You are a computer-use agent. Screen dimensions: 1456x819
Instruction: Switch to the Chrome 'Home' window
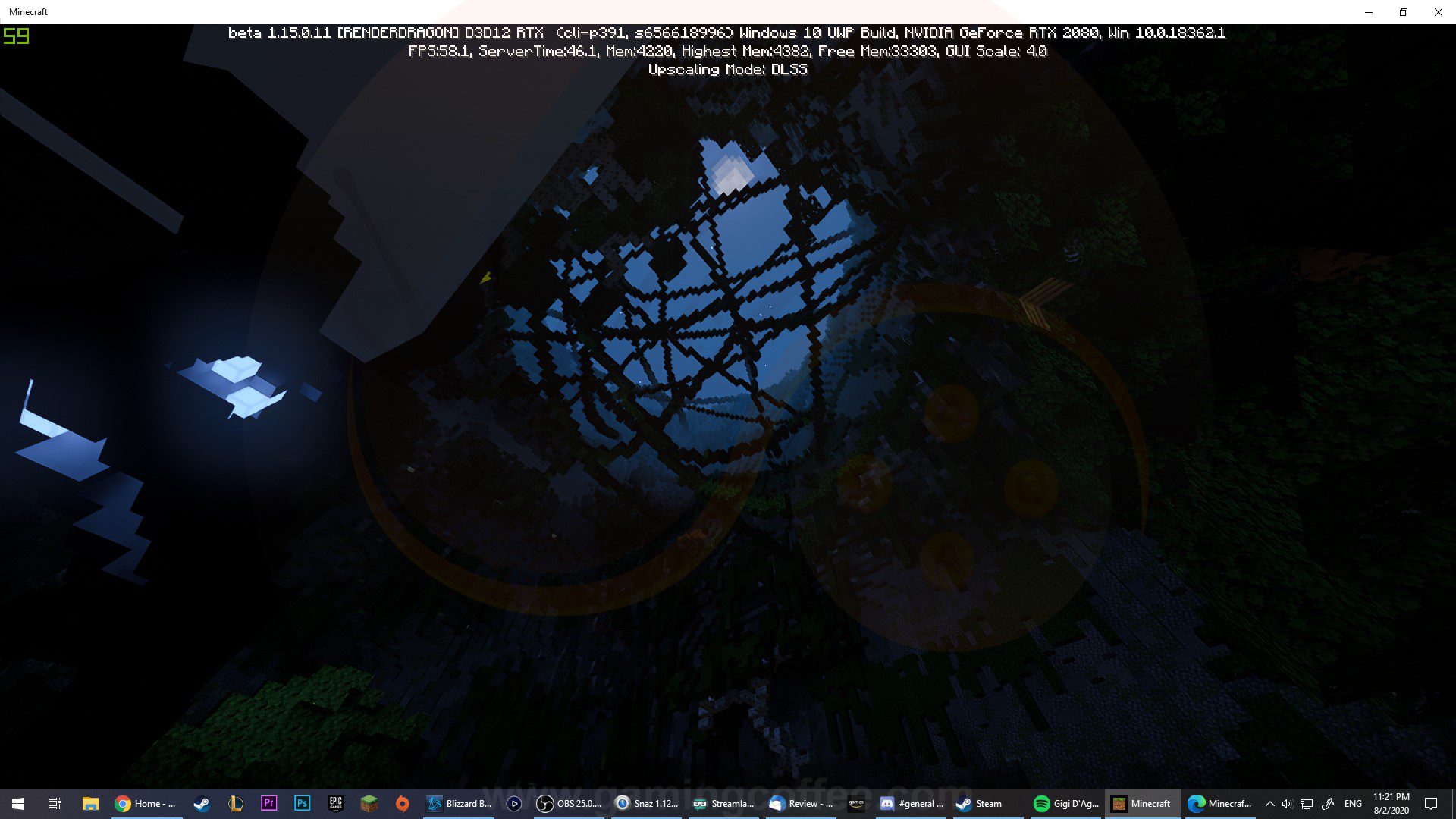[146, 803]
